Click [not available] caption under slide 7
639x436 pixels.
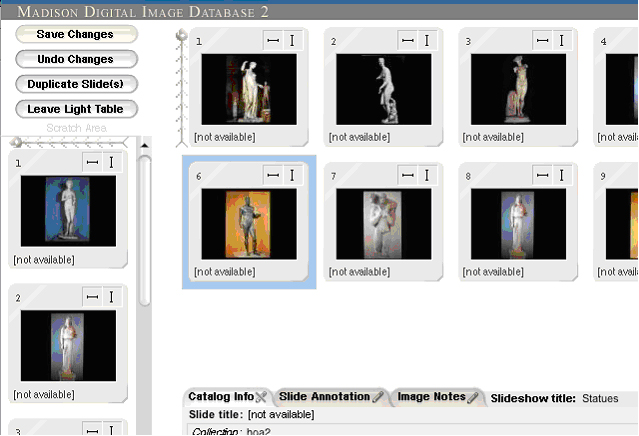pyautogui.click(x=359, y=272)
